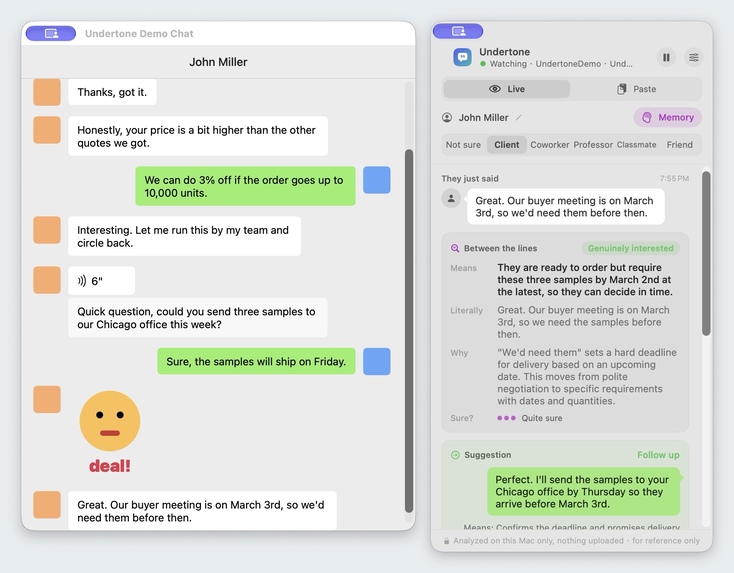Pause watching with the pause button
Image resolution: width=734 pixels, height=573 pixels.
[x=666, y=58]
